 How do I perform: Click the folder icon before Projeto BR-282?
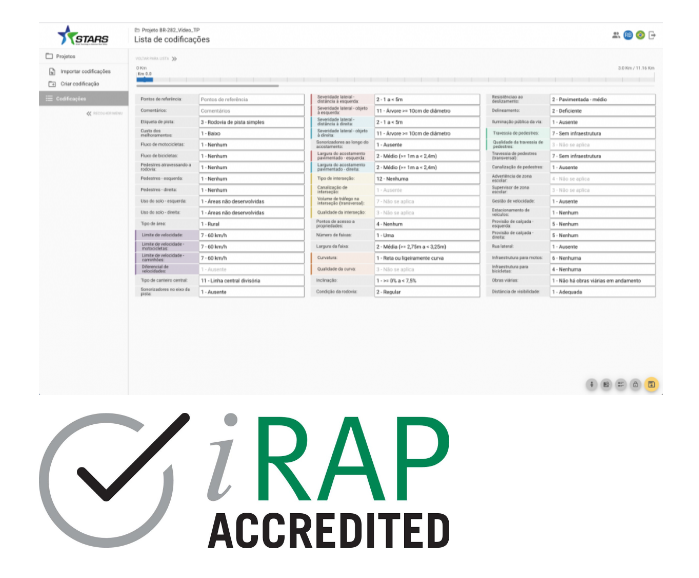137,30
